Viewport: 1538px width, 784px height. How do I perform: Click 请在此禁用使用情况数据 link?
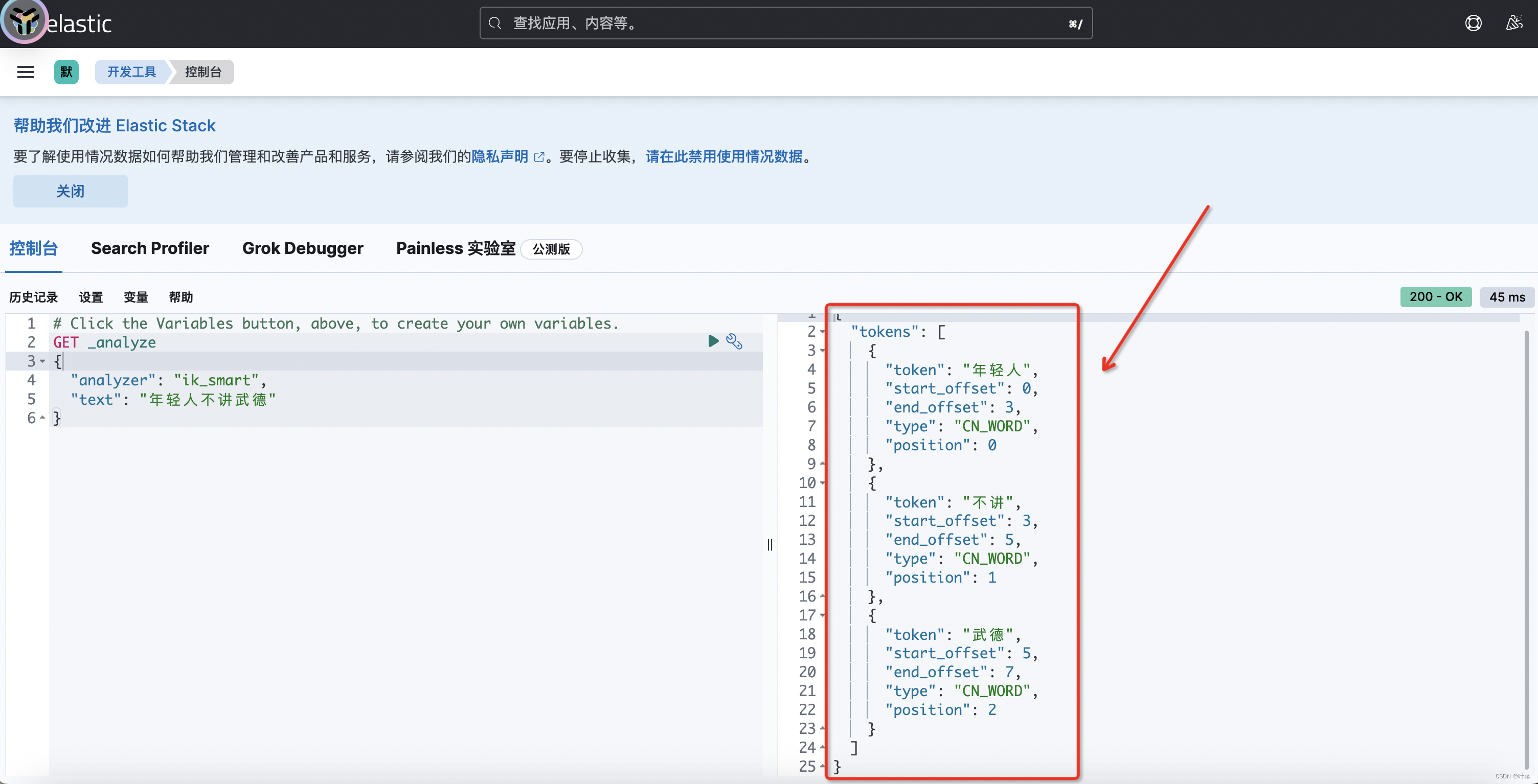click(x=723, y=156)
